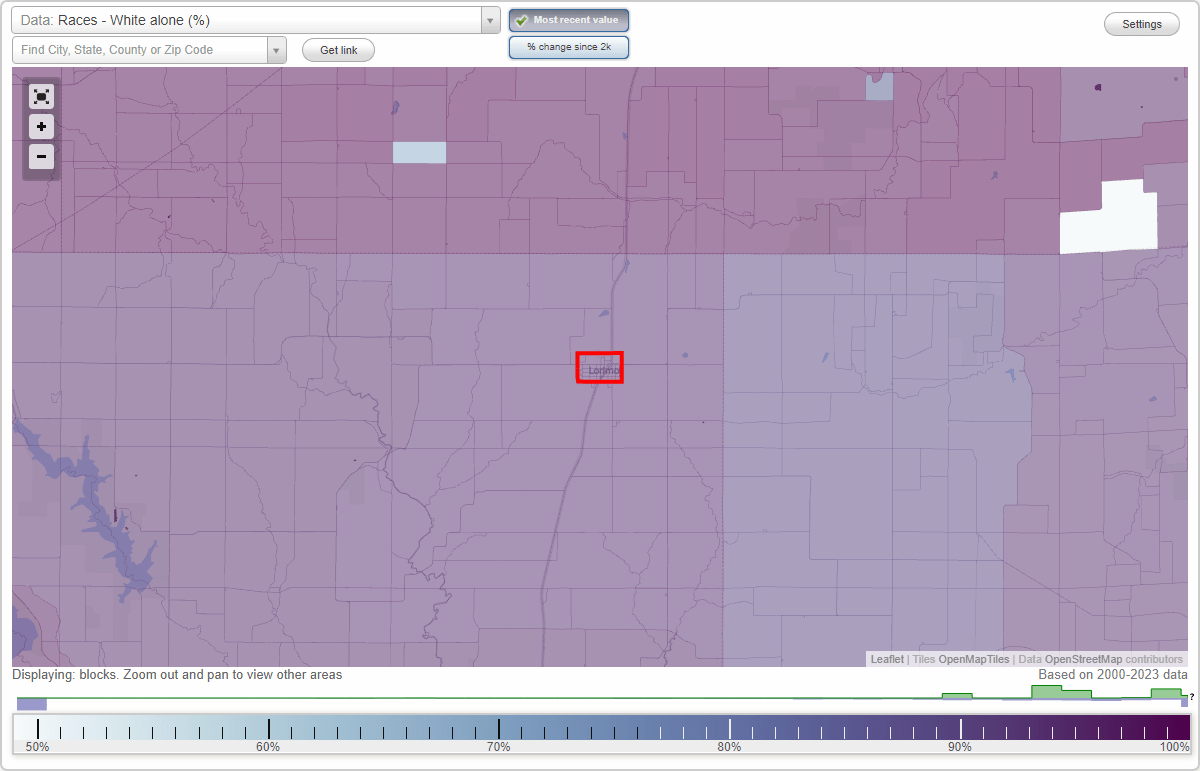Zoom out using the minus map icon
Screen dimensions: 1200x771
click(x=41, y=157)
